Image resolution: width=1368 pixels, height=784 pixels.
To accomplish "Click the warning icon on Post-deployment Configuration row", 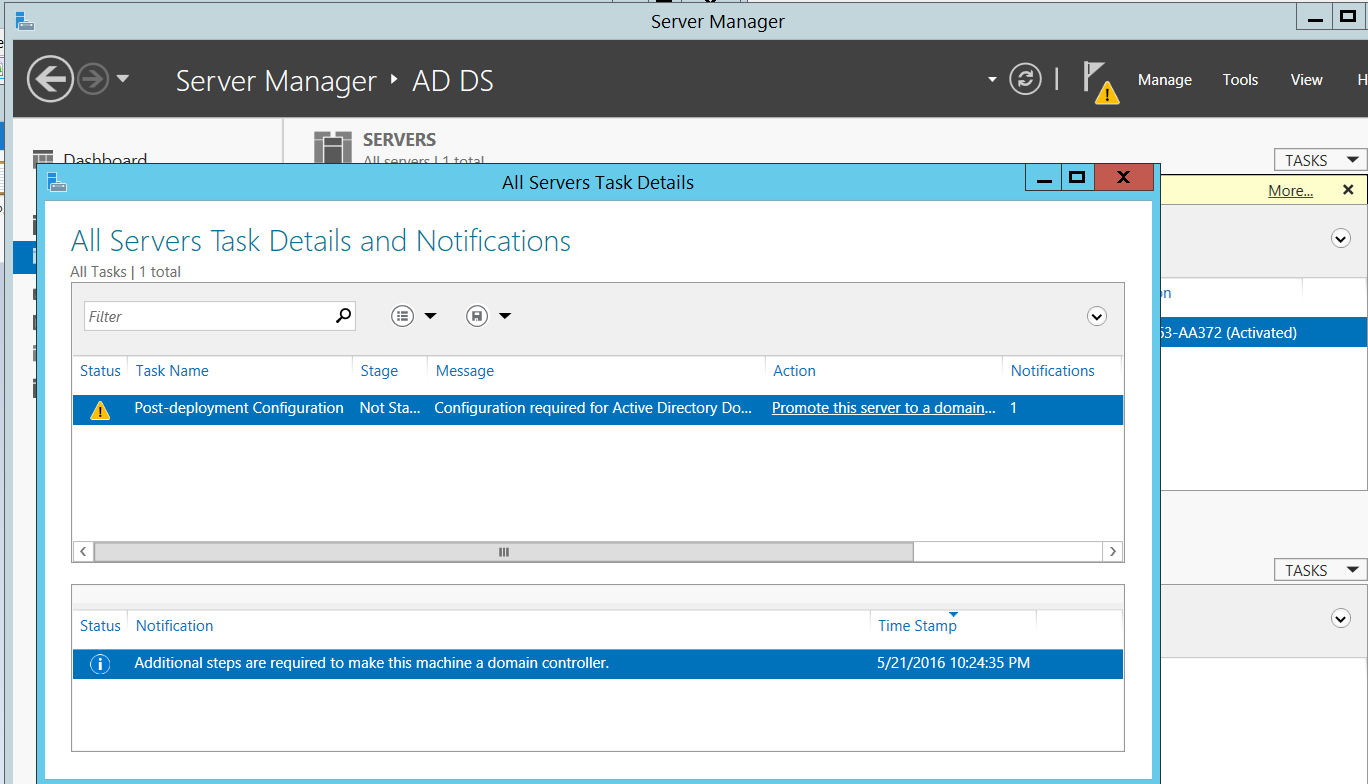I will pos(100,410).
